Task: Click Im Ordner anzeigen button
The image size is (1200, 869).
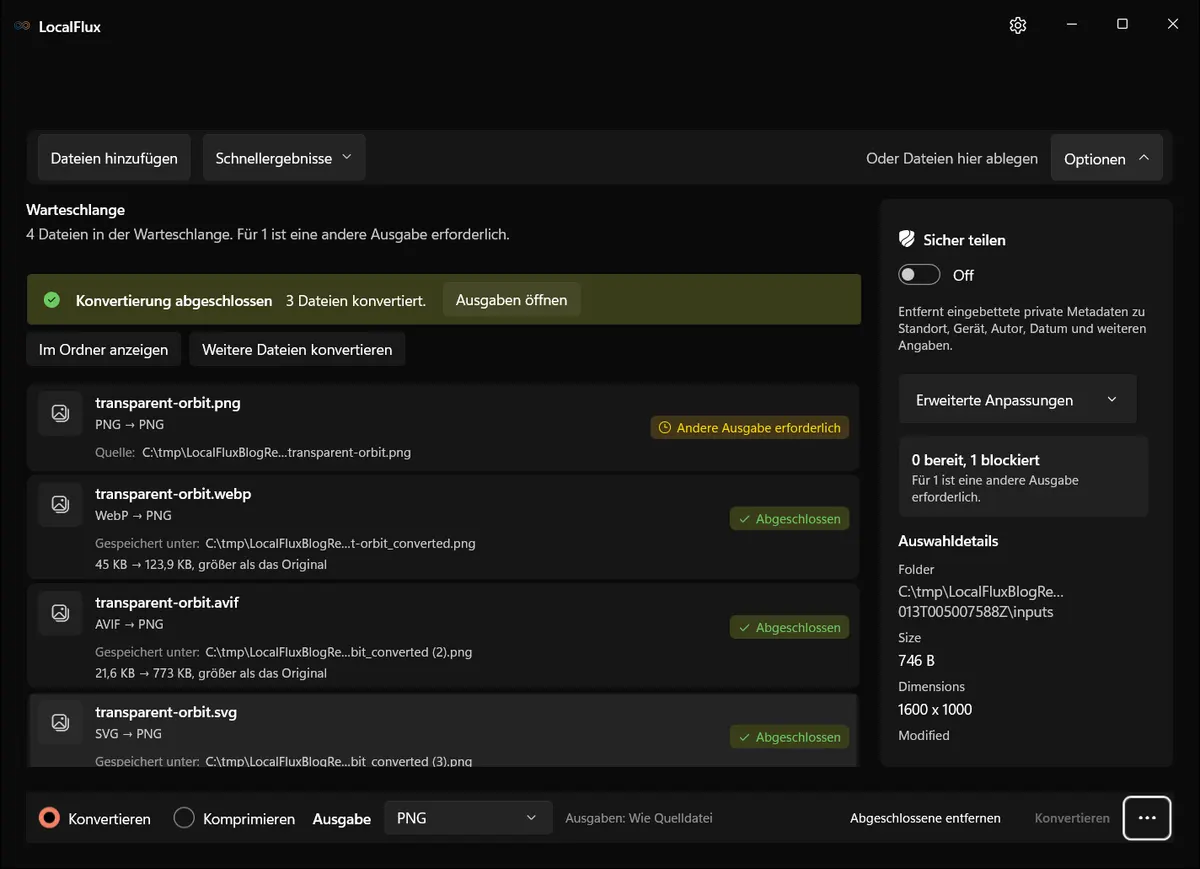Action: point(103,350)
